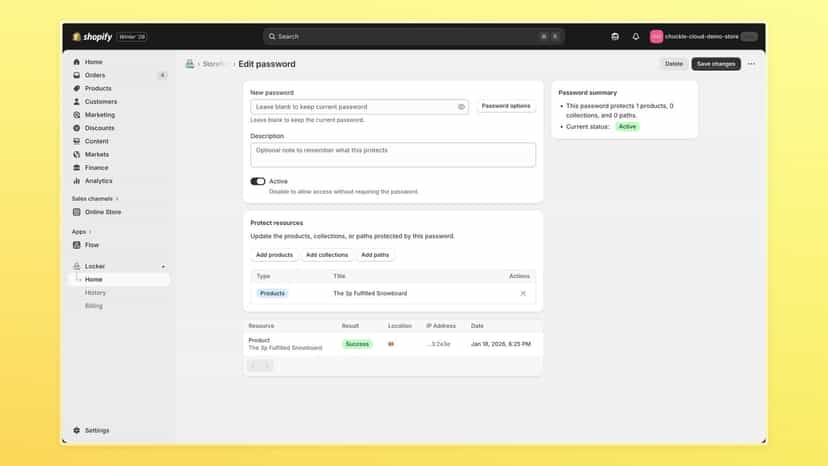Click the Discounts icon in sidebar
The width and height of the screenshot is (828, 466).
pyautogui.click(x=77, y=128)
